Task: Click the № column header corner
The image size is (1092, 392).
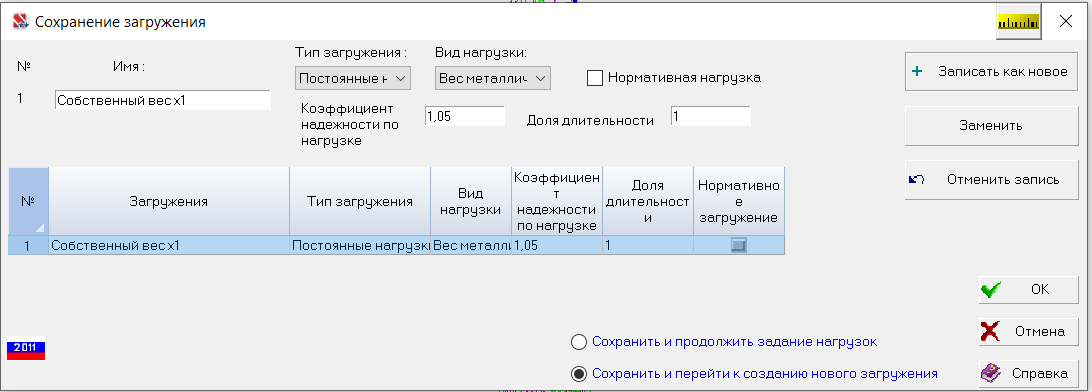Action: [x=29, y=202]
